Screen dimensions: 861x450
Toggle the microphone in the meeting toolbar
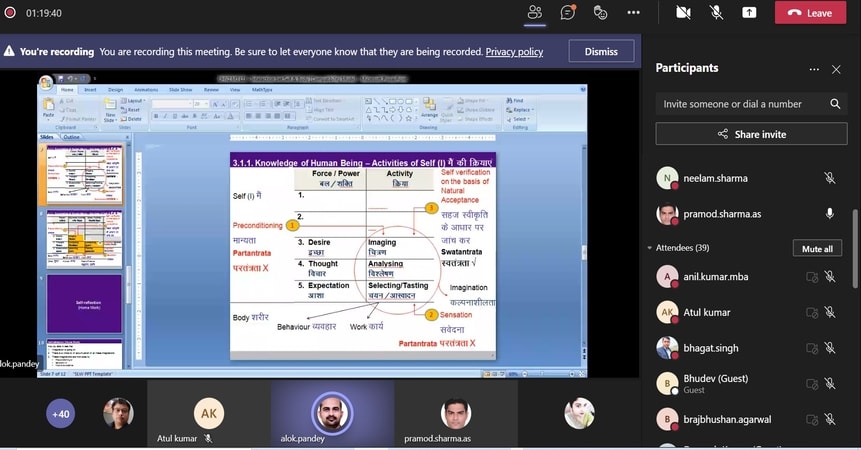(x=716, y=12)
